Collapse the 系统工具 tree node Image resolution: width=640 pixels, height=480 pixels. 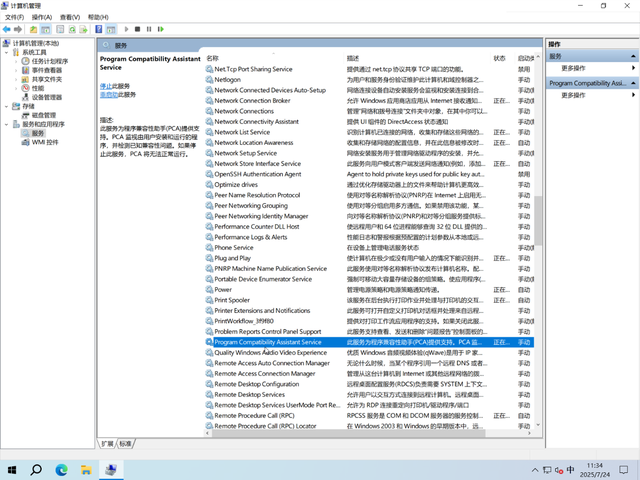6,52
